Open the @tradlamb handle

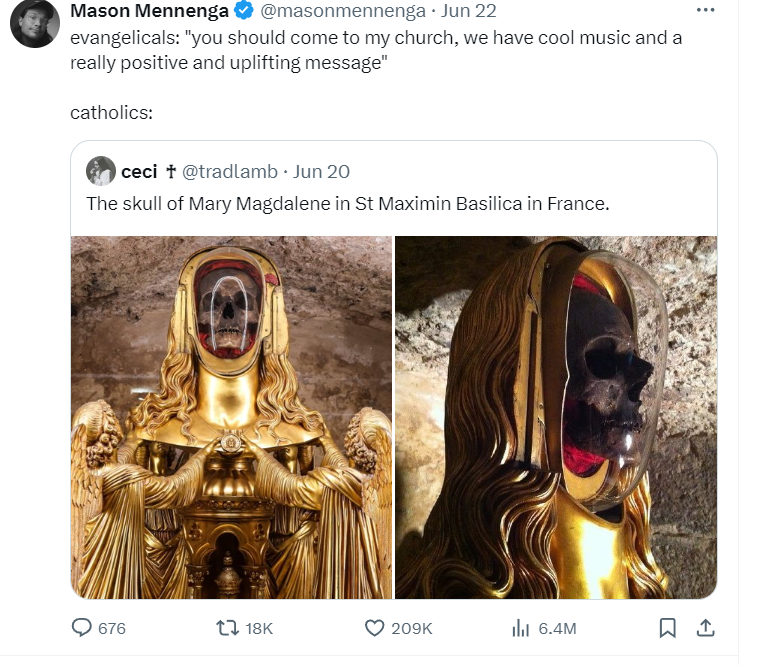(229, 171)
